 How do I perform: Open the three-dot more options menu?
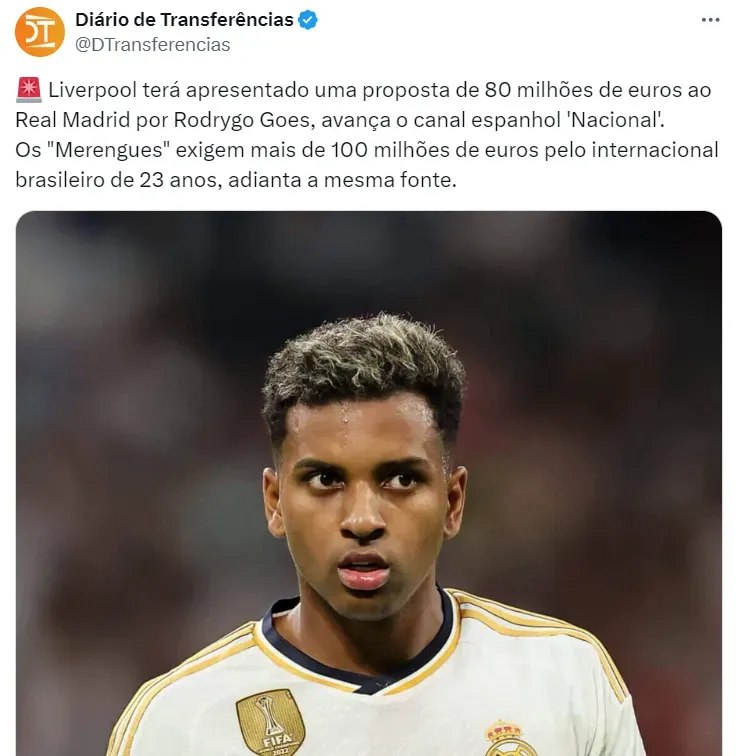click(x=710, y=20)
